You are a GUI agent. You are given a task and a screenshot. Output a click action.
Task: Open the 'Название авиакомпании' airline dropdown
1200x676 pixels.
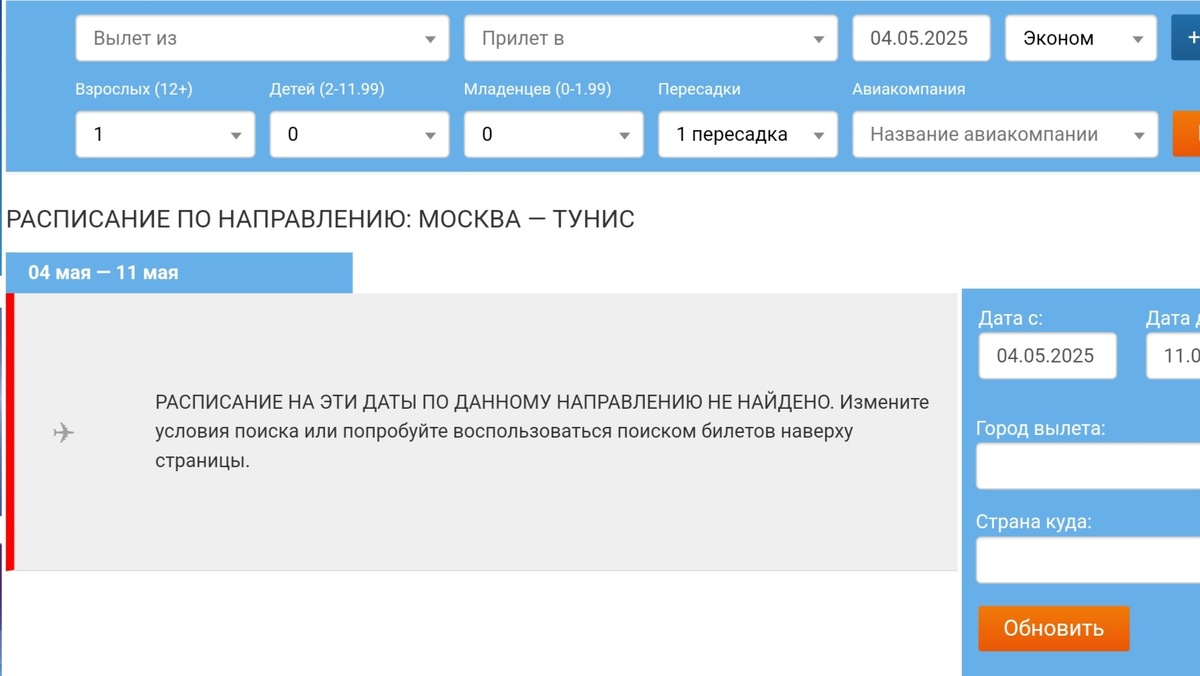[x=1004, y=134]
